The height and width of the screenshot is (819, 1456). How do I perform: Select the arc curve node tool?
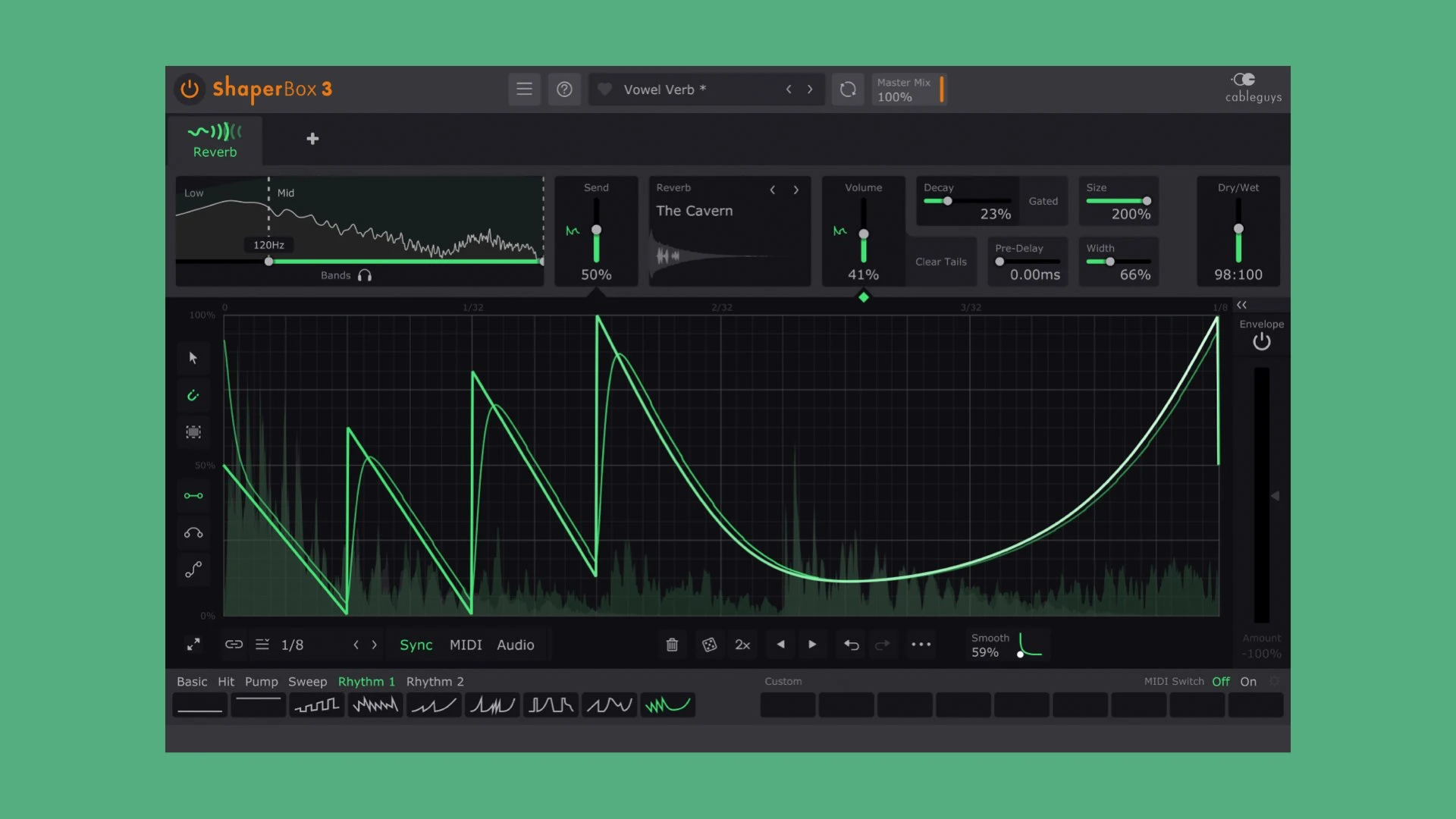click(193, 533)
